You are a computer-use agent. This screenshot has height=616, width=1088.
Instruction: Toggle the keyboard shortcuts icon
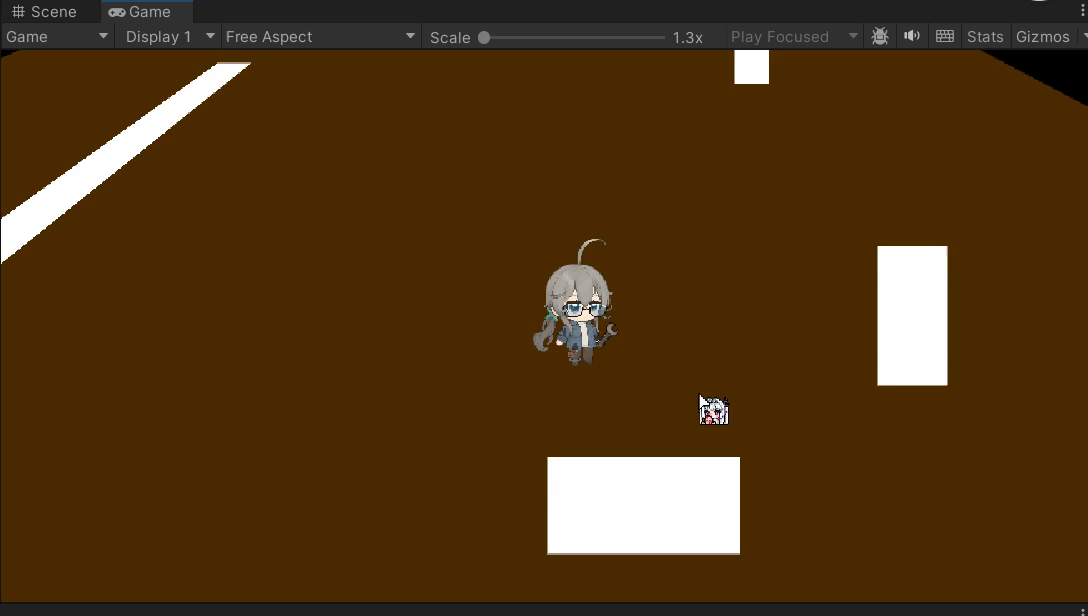click(944, 37)
